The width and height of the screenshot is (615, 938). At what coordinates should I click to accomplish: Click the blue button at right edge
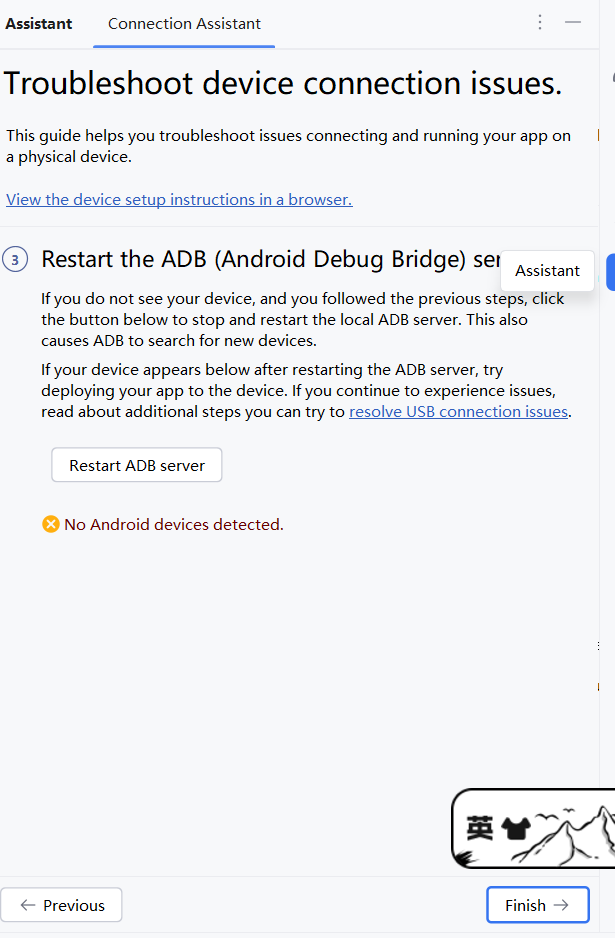pyautogui.click(x=610, y=272)
